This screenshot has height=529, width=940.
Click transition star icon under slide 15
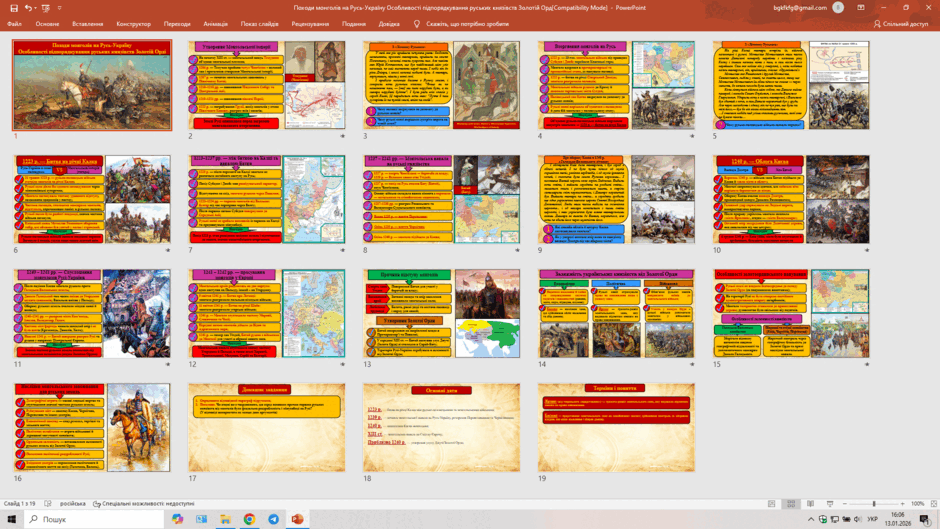click(x=866, y=364)
